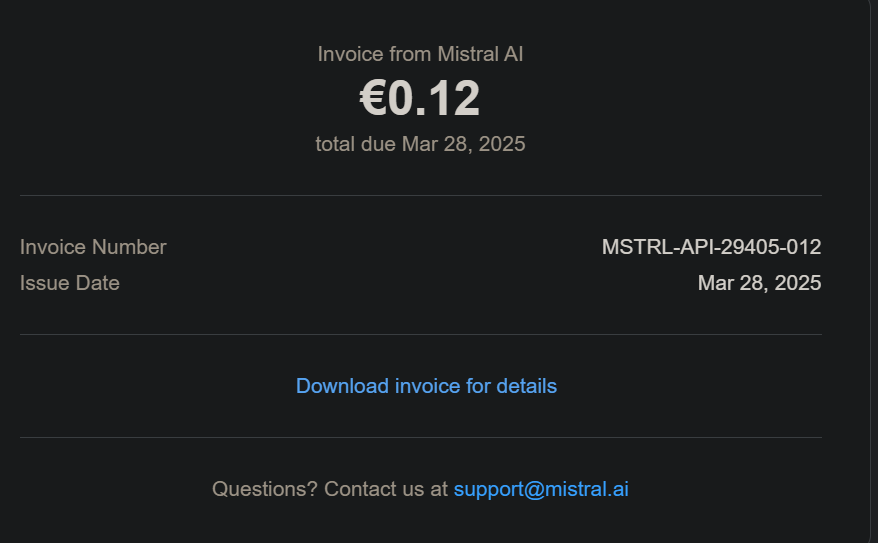Click the 012 suffix of the invoice number
This screenshot has height=543, width=878.
(803, 247)
